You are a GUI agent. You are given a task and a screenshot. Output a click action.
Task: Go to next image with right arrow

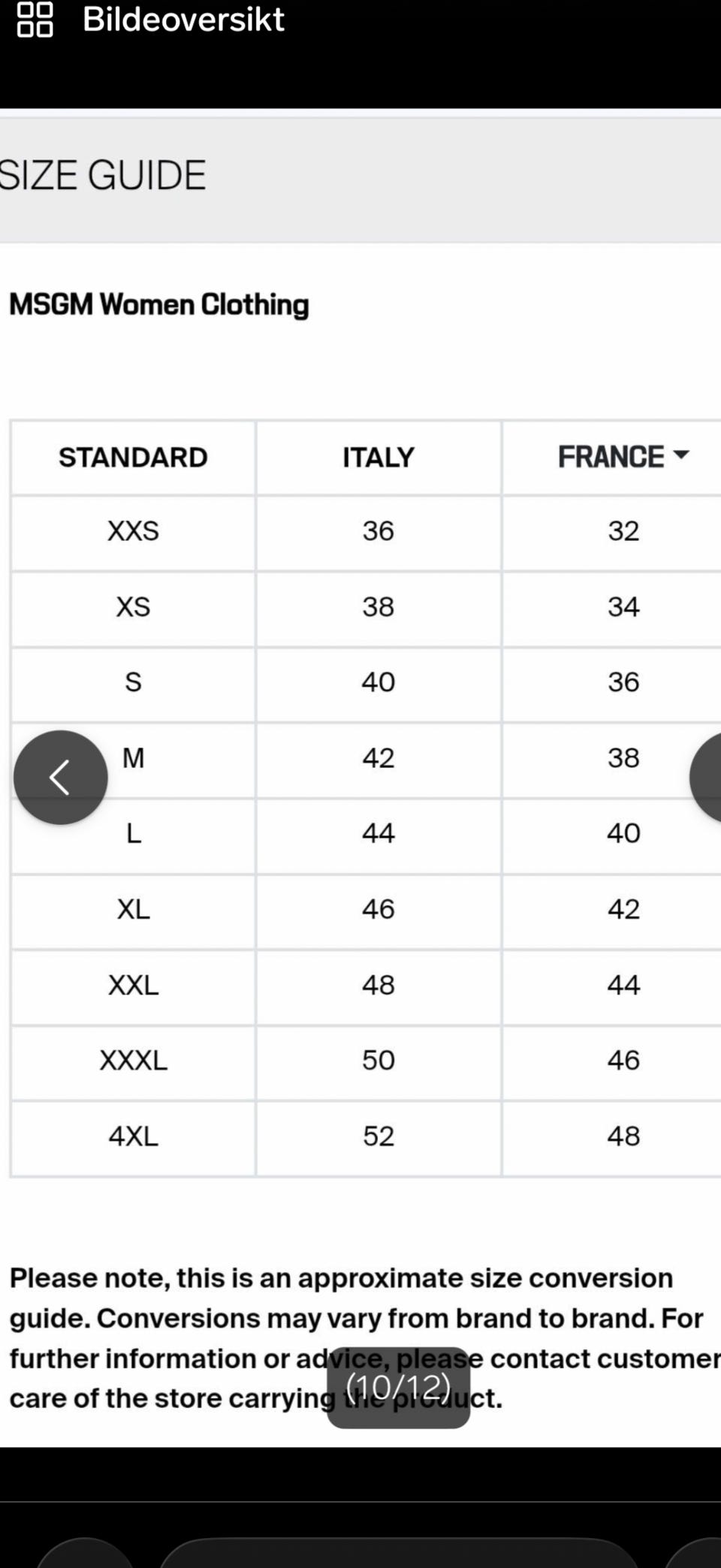(706, 777)
